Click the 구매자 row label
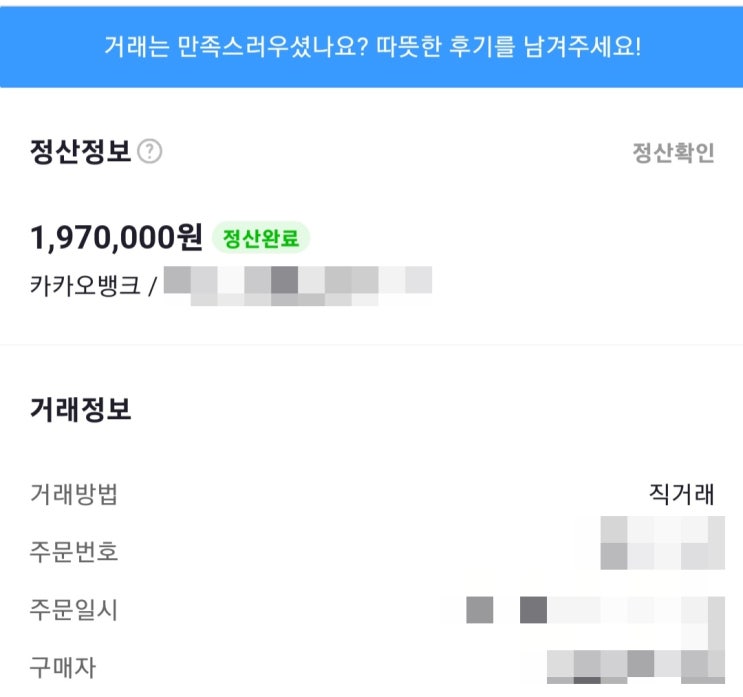The image size is (743, 697). (x=63, y=667)
